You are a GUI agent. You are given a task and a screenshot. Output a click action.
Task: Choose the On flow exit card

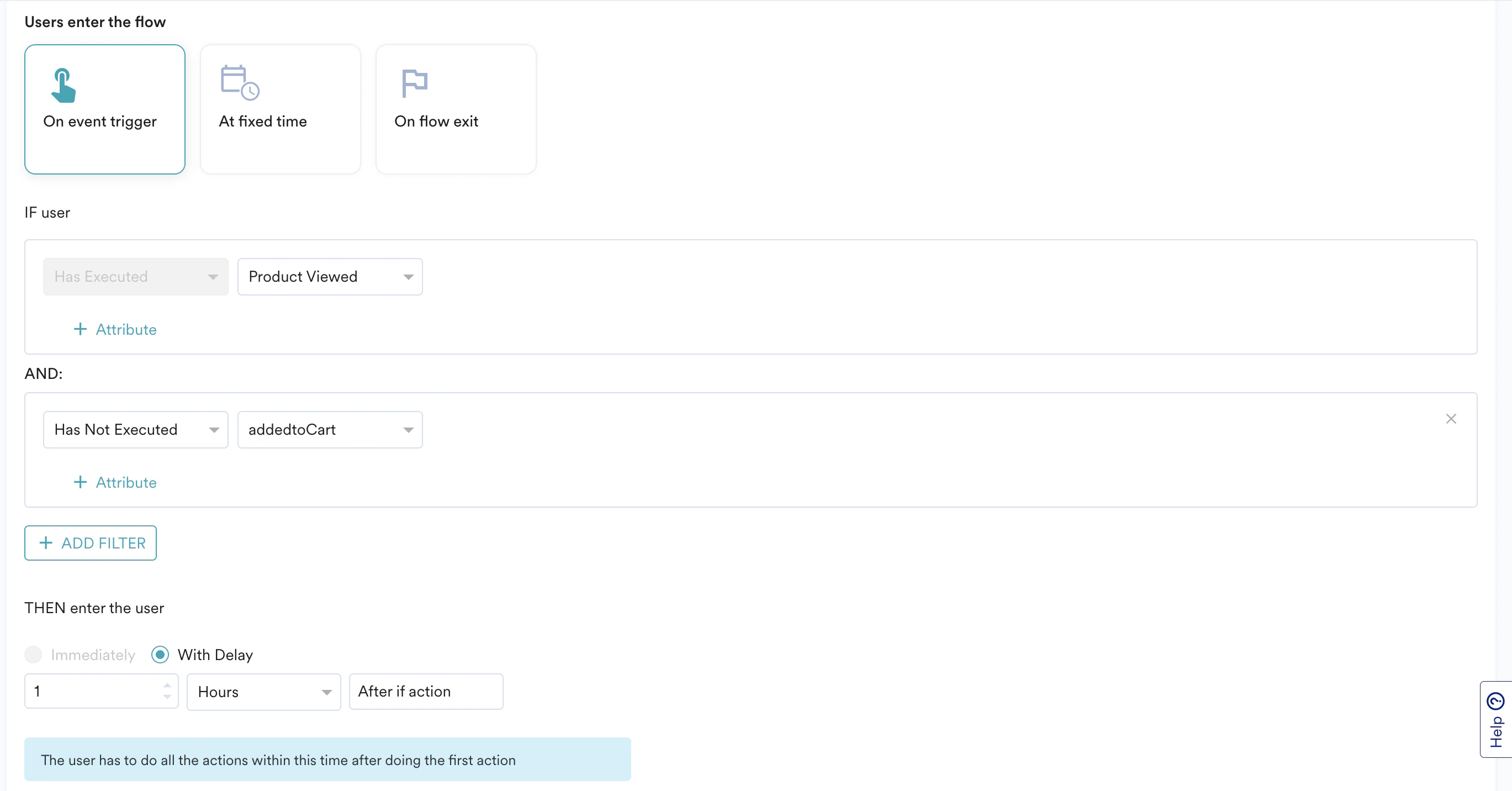[456, 109]
